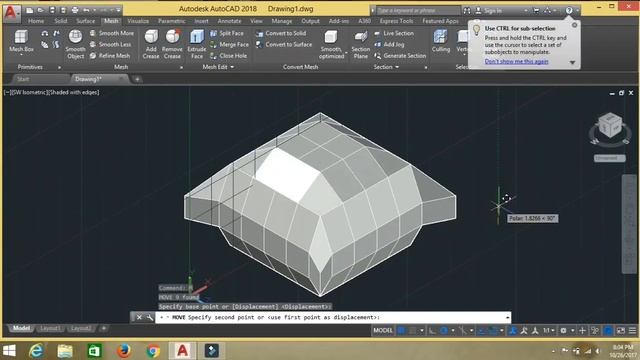Click the Refine Mesh button

coord(109,56)
